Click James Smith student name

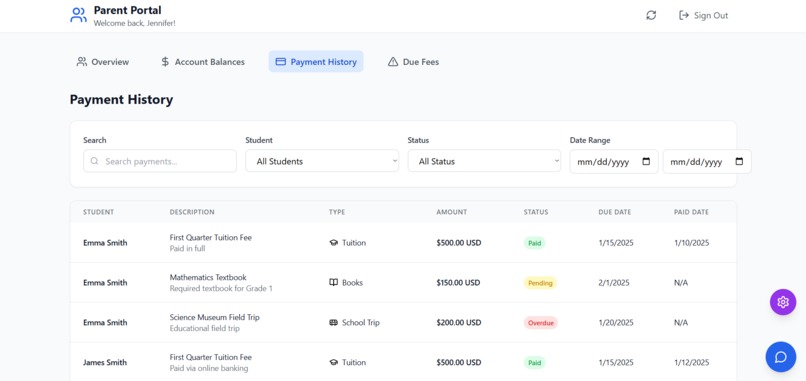(x=105, y=362)
